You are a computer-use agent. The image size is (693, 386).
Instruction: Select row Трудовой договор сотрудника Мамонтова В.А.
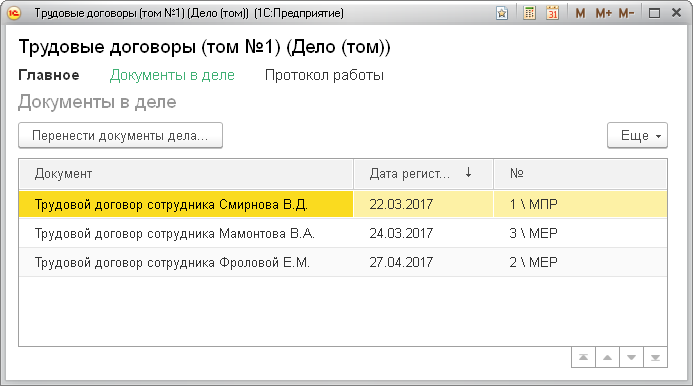[x=343, y=233]
